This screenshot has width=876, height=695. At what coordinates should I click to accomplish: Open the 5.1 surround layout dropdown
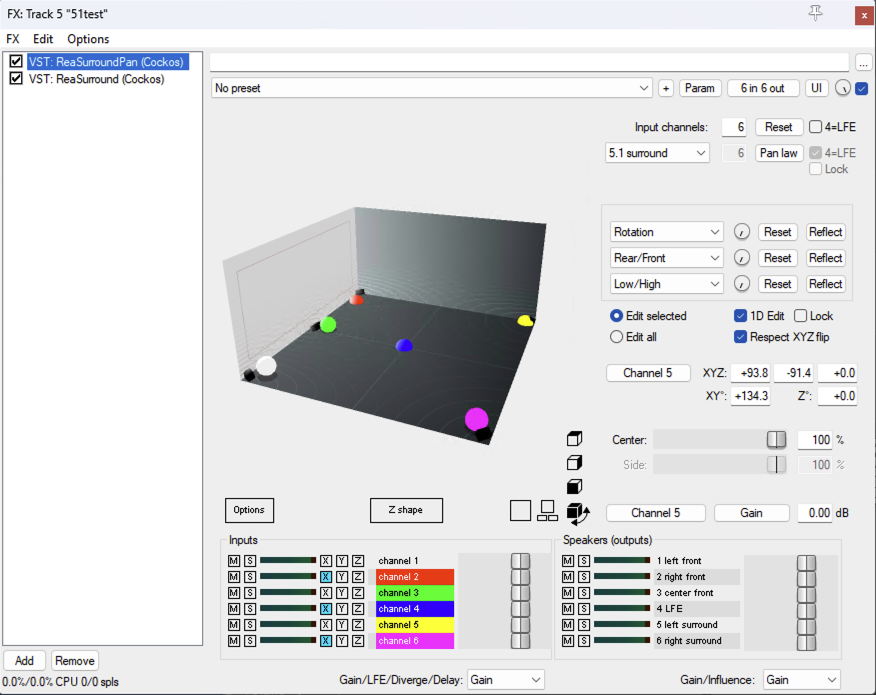click(658, 154)
